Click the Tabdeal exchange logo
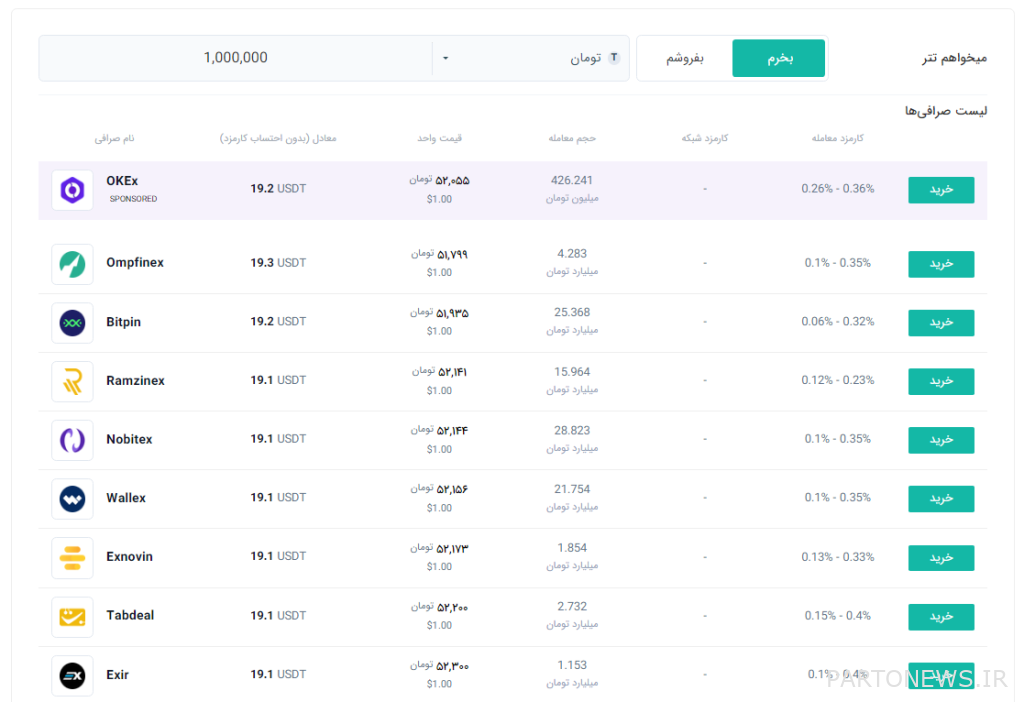The height and width of the screenshot is (702, 1024). coord(72,616)
